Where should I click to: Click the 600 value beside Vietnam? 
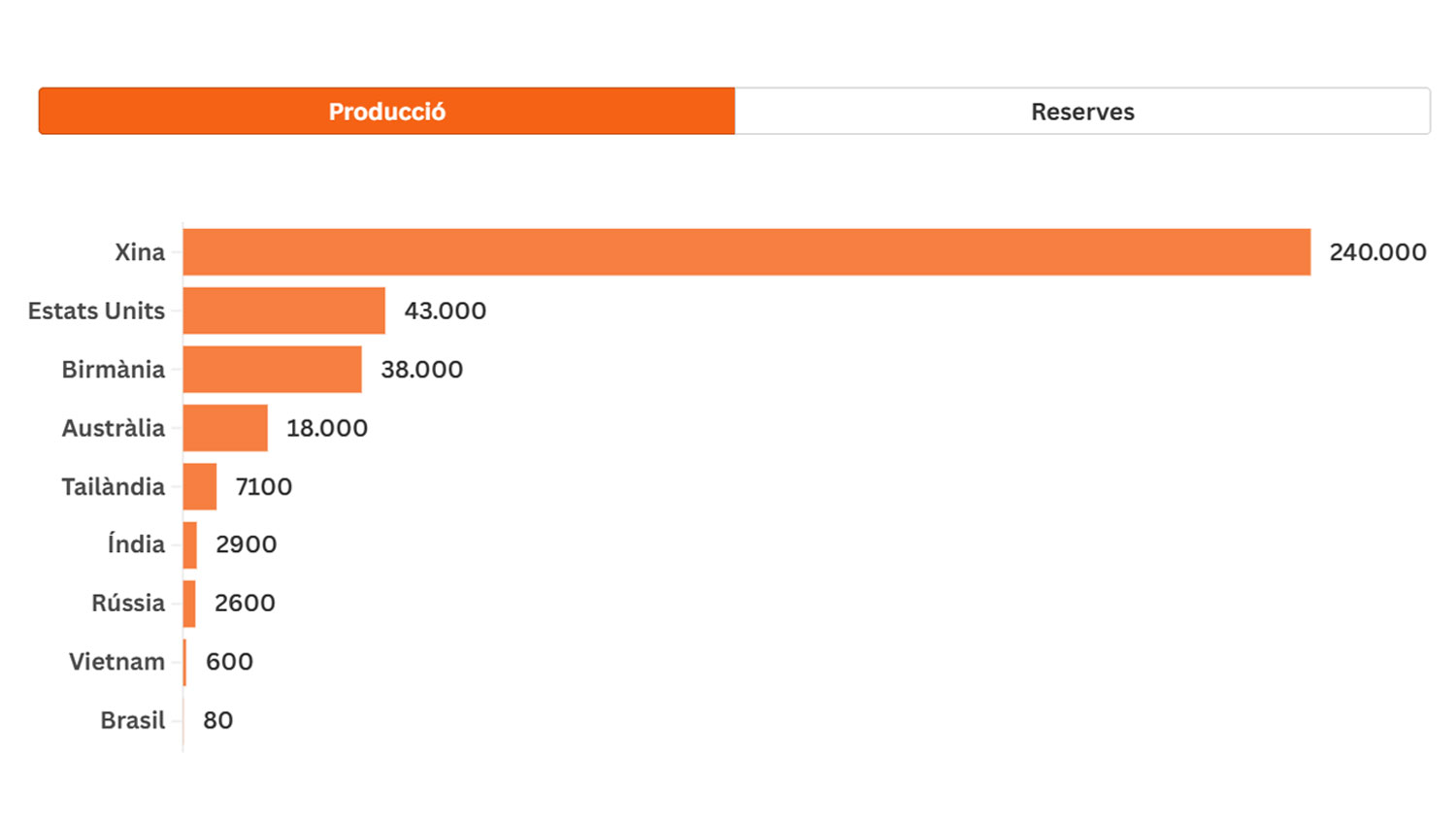(x=229, y=662)
